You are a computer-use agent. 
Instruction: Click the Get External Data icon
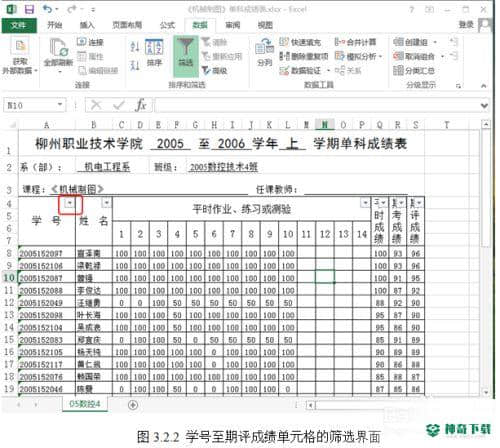20,46
